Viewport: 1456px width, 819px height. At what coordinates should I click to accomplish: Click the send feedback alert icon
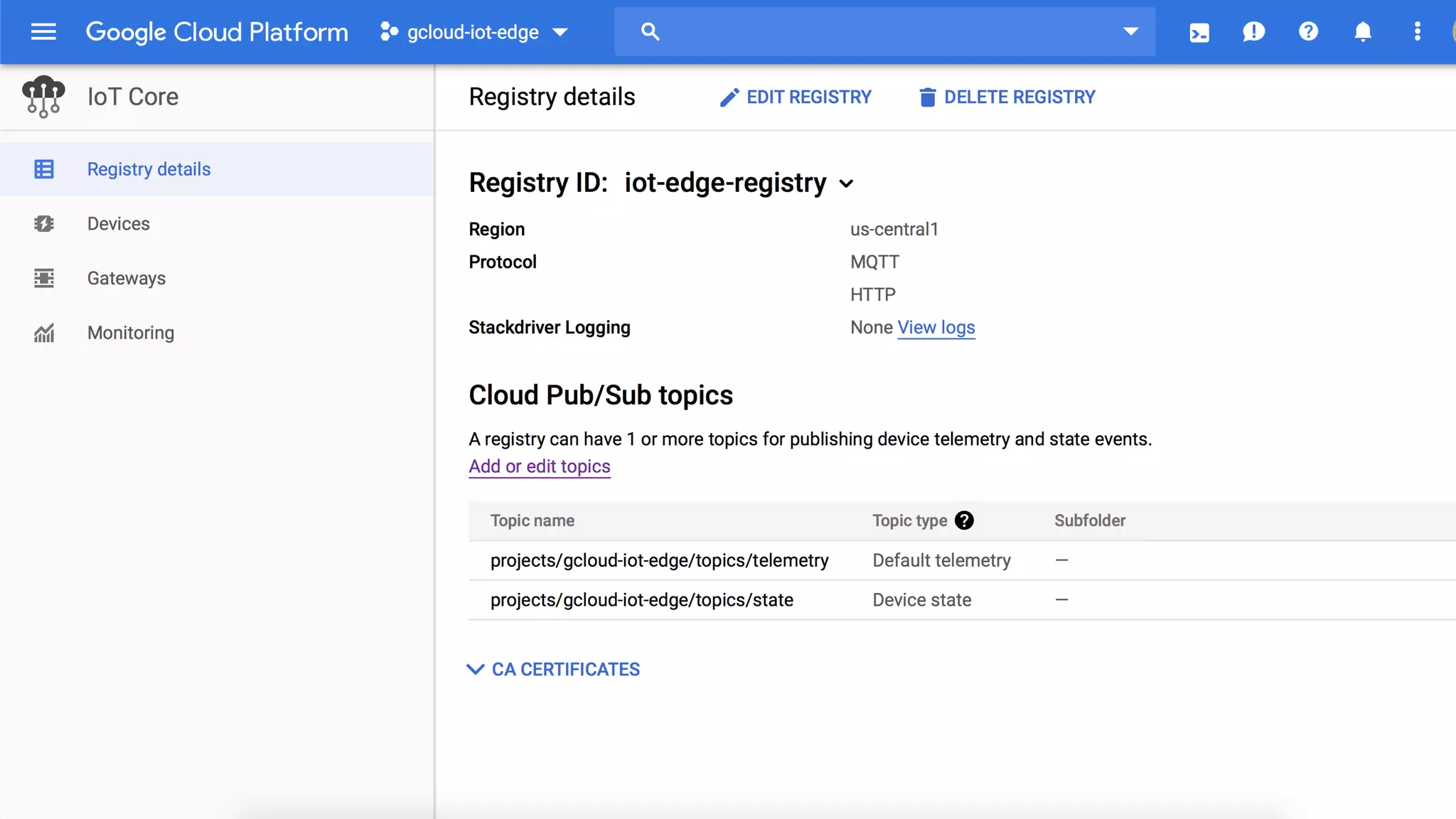pyautogui.click(x=1253, y=32)
